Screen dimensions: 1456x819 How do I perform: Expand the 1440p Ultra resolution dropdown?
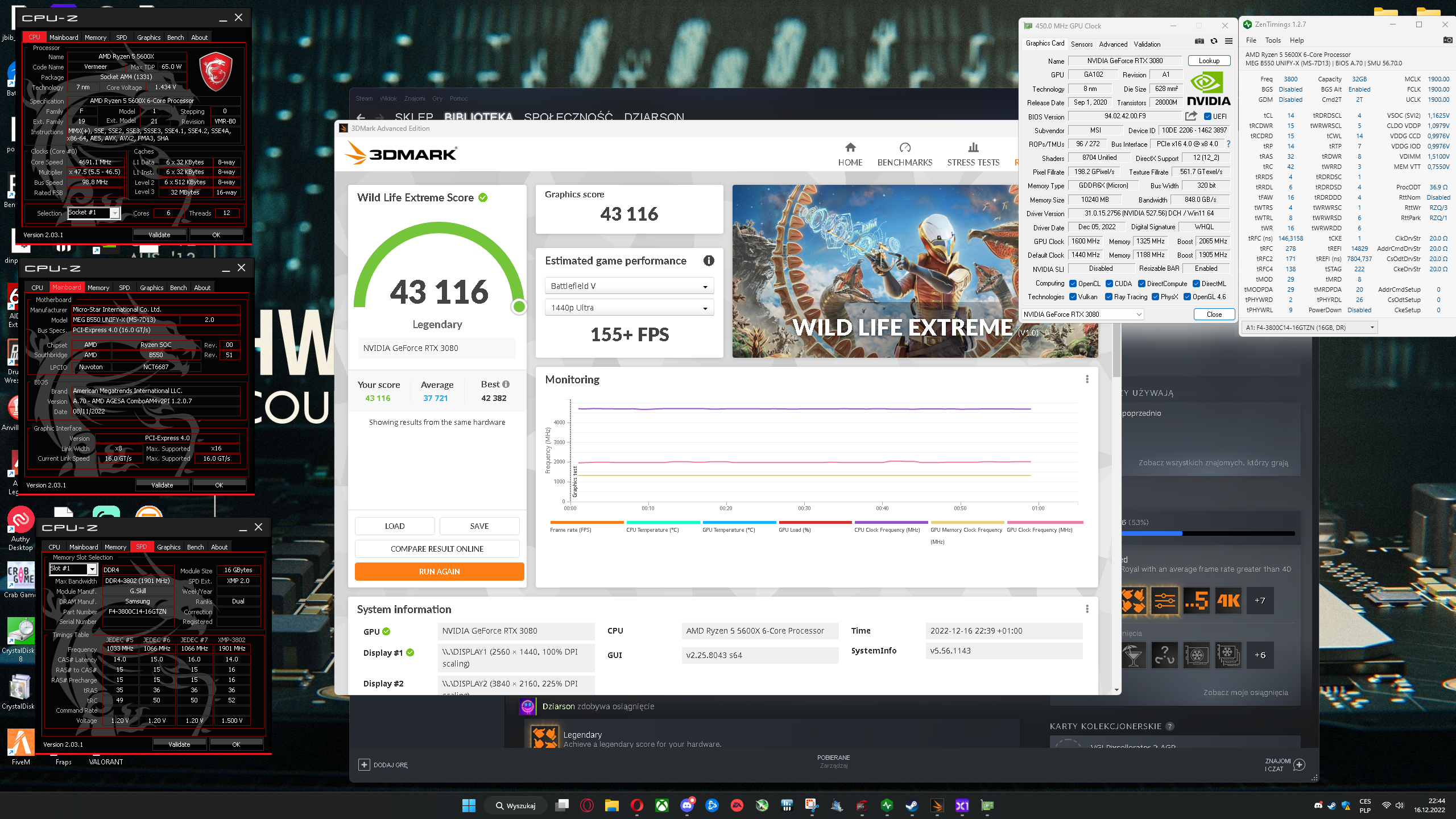point(629,308)
